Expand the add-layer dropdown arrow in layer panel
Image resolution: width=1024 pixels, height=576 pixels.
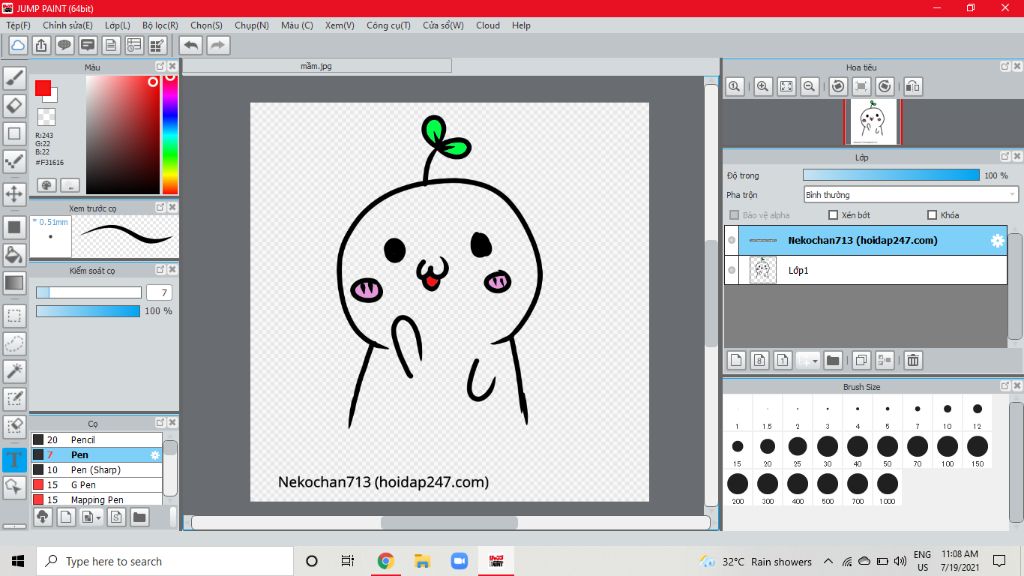815,360
